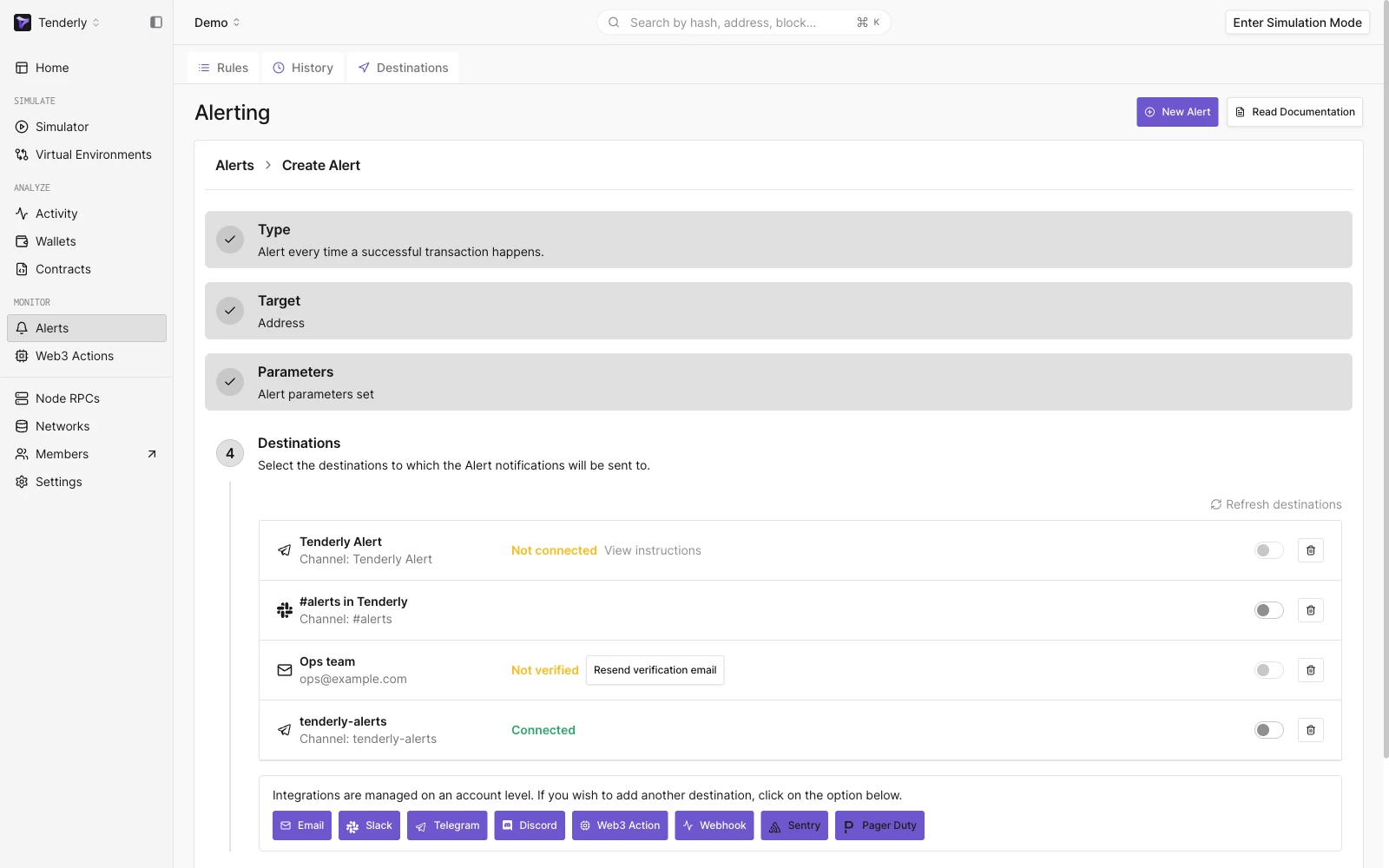Image resolution: width=1389 pixels, height=868 pixels.
Task: Switch to the Rules tab
Action: (x=223, y=68)
